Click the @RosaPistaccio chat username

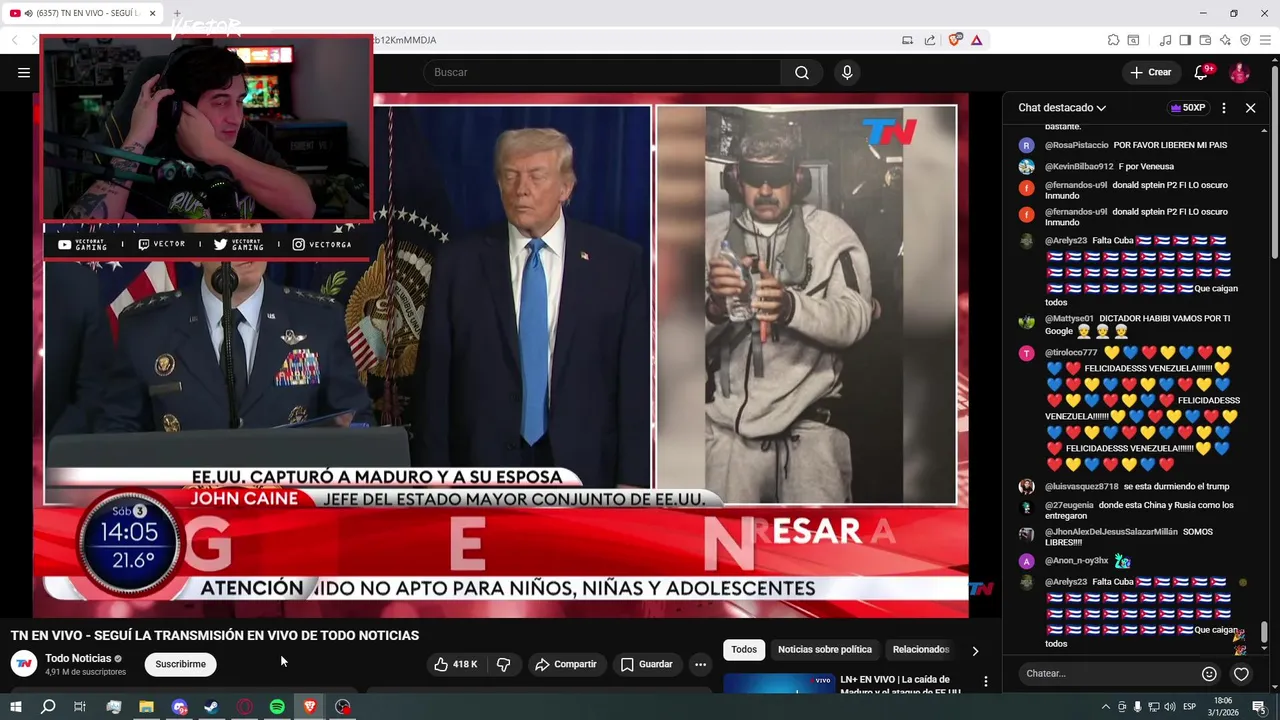tap(1076, 145)
